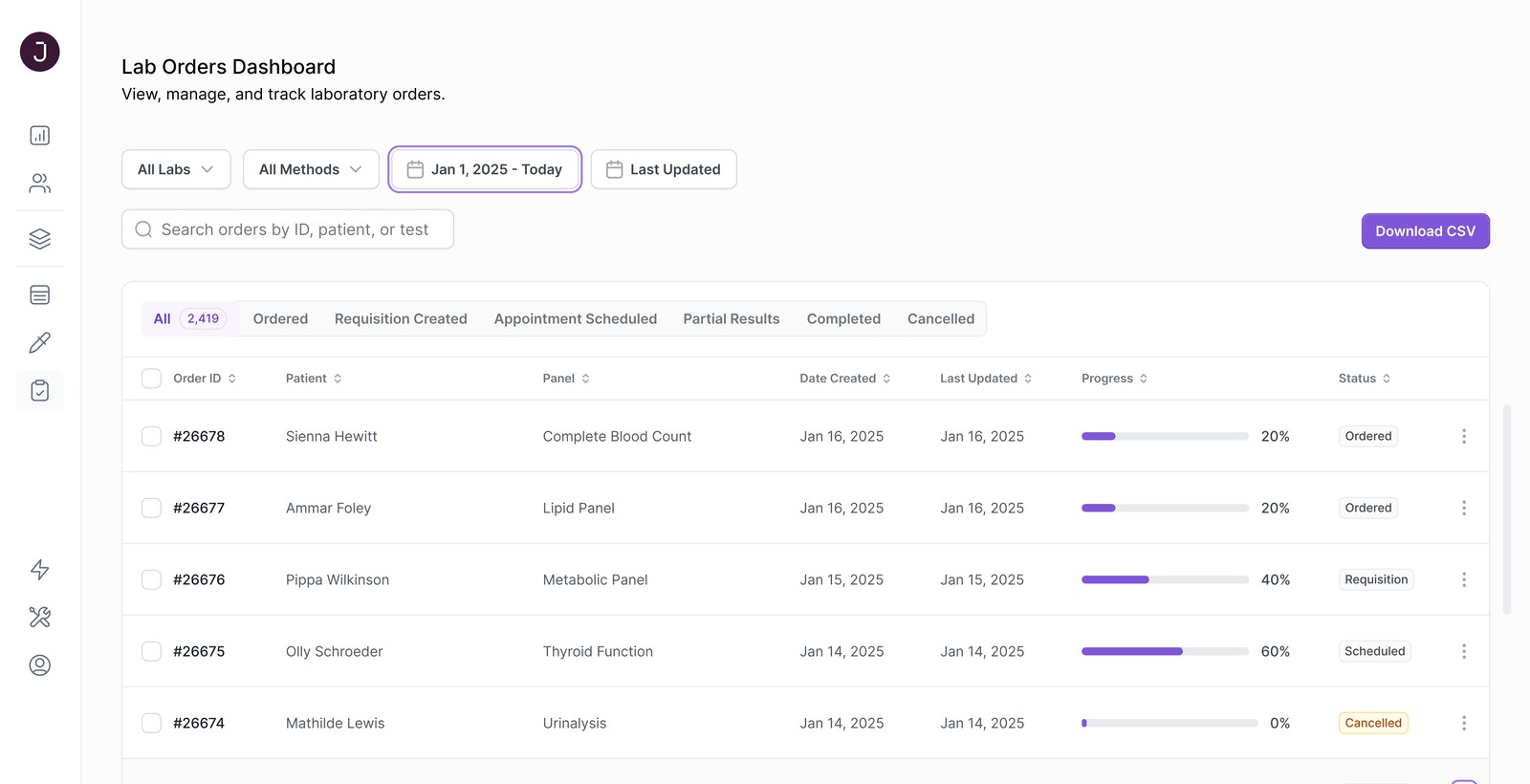Viewport: 1530px width, 784px height.
Task: Open the Last Updated date filter
Action: 664,169
